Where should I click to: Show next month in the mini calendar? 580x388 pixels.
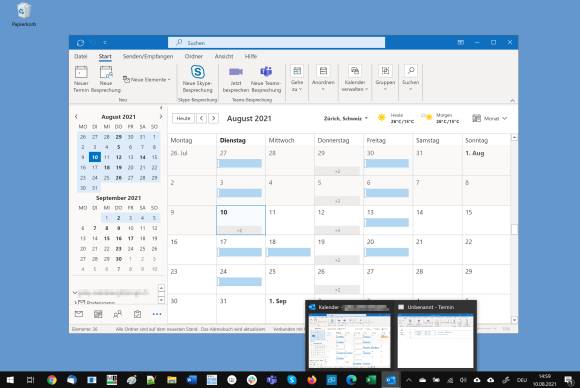(161, 117)
